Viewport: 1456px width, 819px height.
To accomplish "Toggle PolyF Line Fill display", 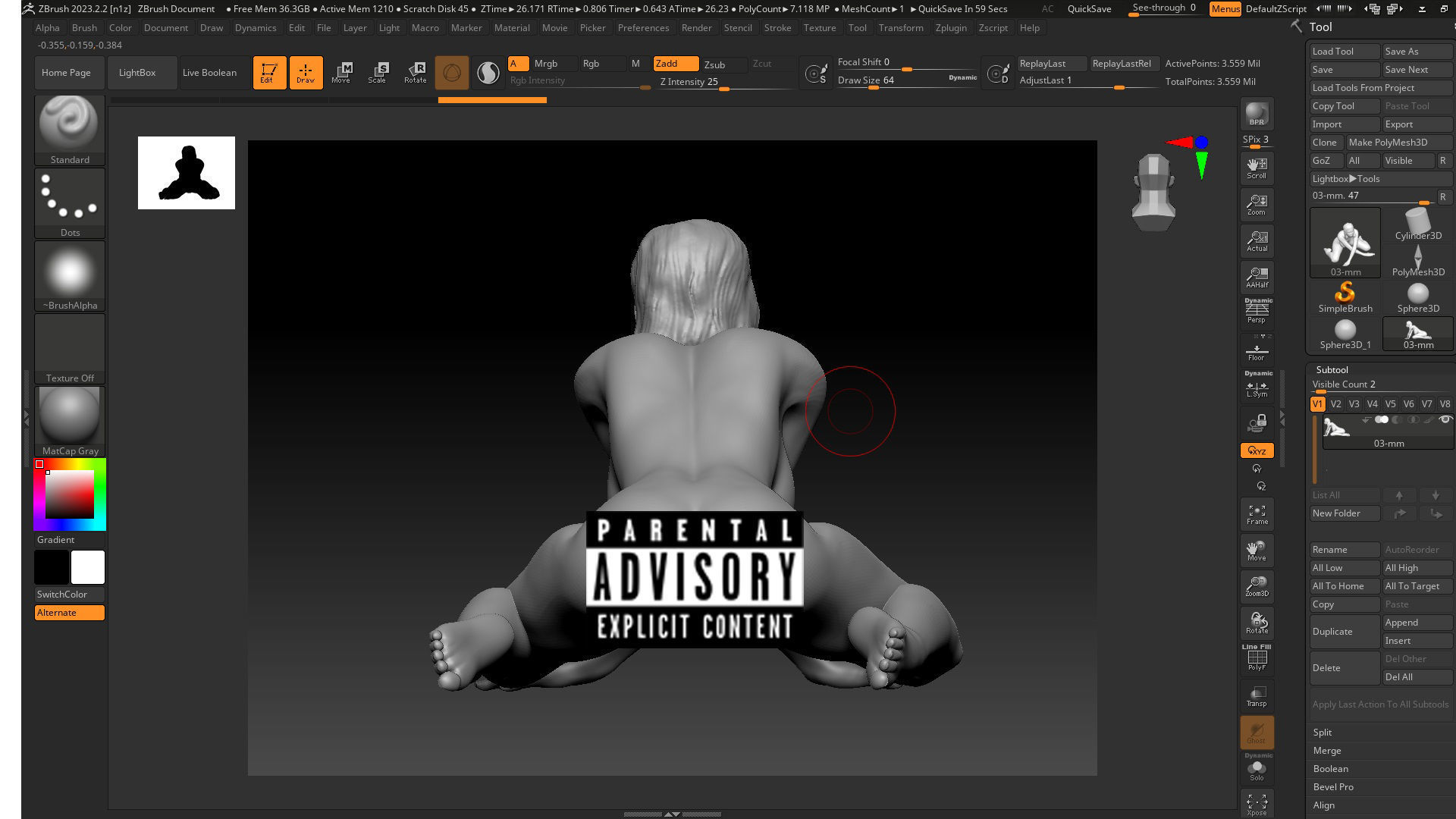I will (1257, 658).
